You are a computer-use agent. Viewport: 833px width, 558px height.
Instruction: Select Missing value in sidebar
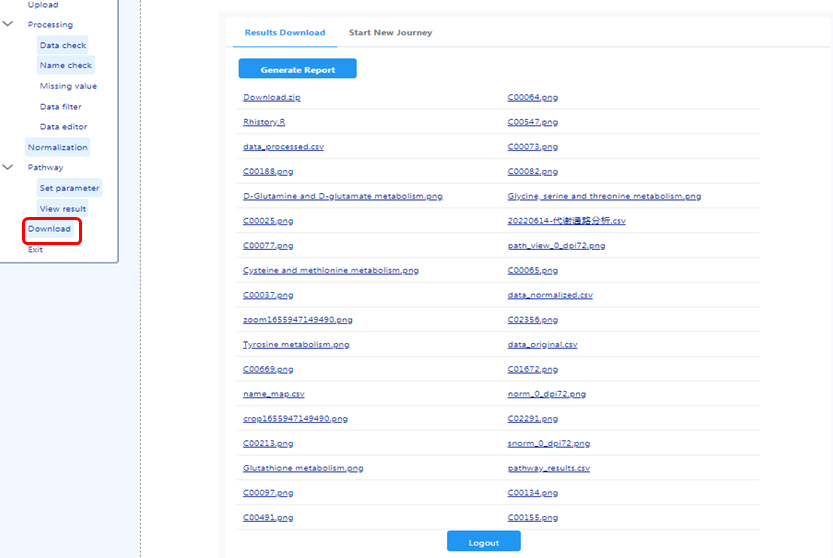tap(68, 86)
